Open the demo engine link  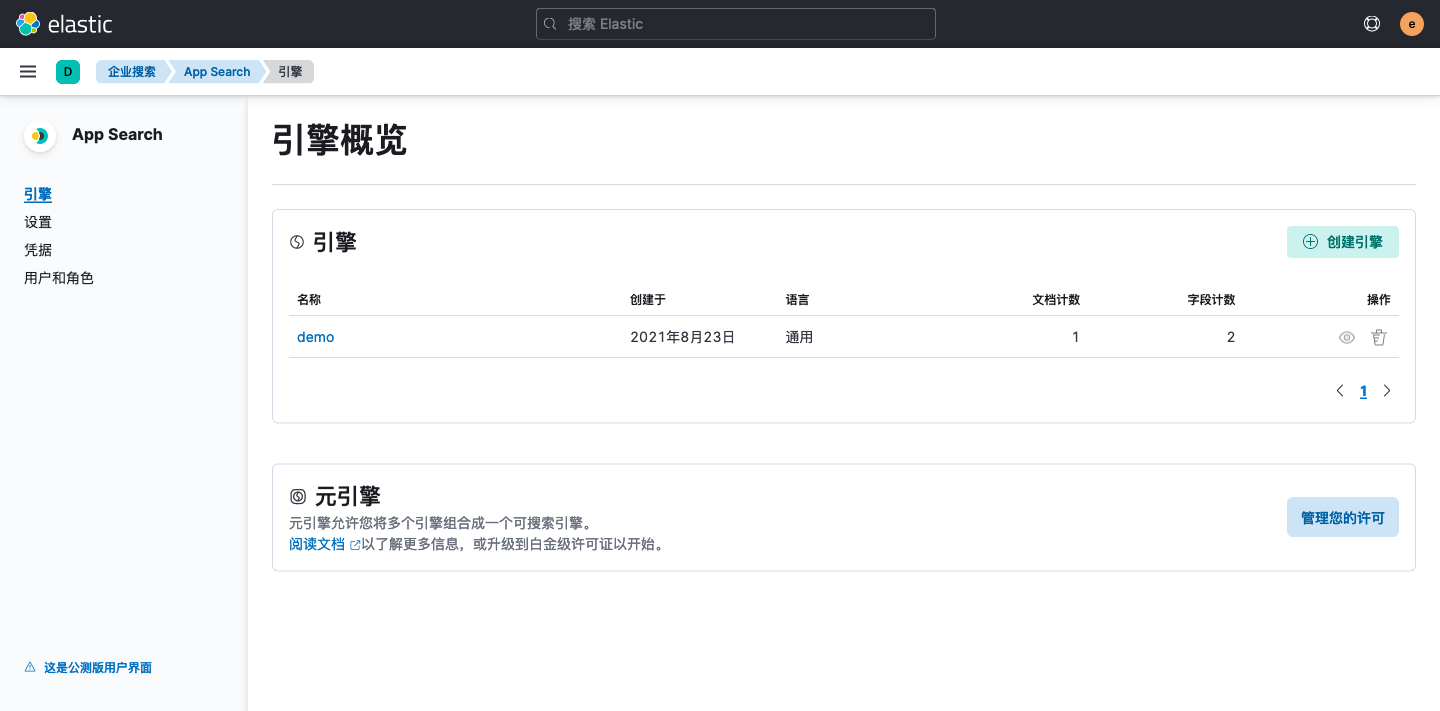(x=315, y=337)
